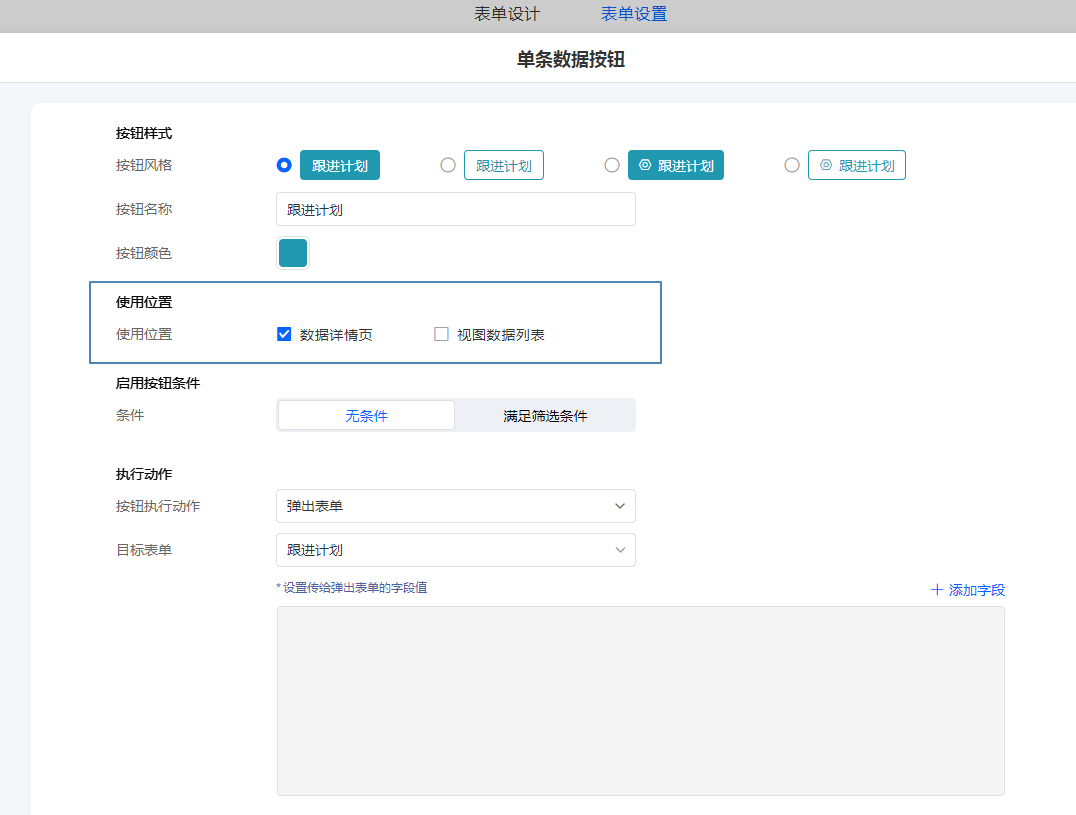The image size is (1076, 815).
Task: Focus the 按钮名称 text input field
Action: [x=455, y=209]
